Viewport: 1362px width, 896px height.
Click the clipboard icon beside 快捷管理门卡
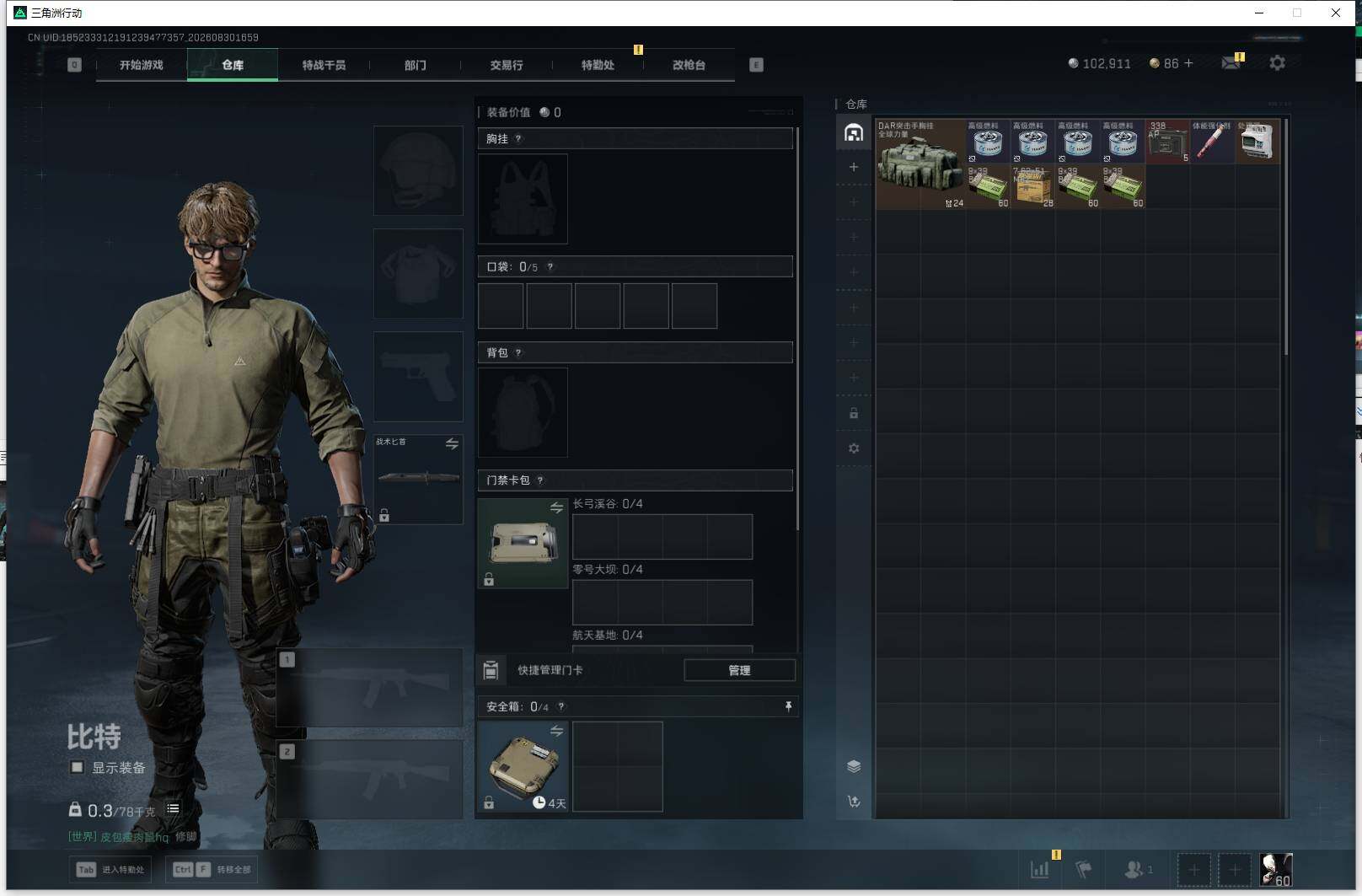pos(491,670)
